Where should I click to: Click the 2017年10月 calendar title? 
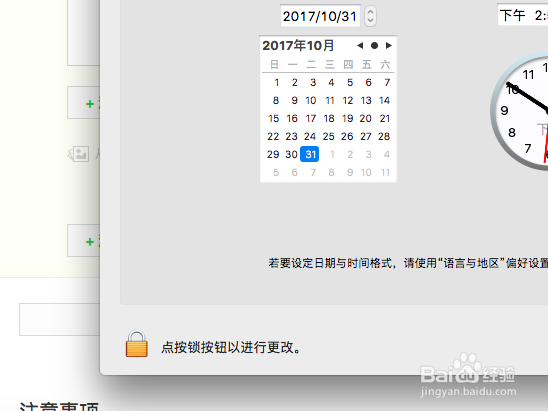pos(298,45)
